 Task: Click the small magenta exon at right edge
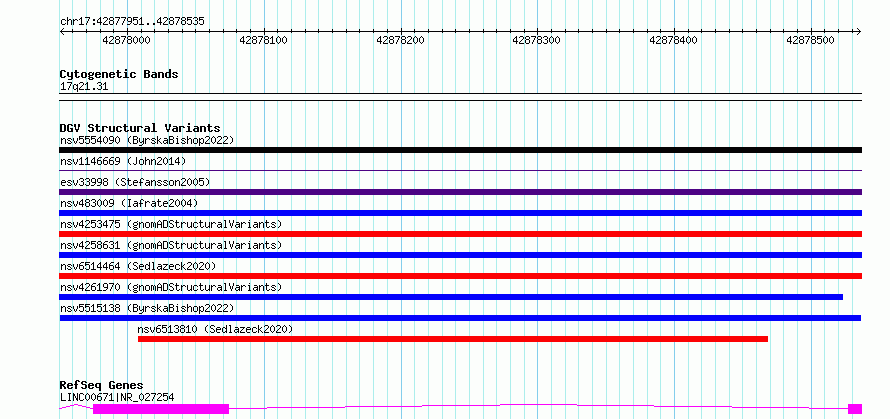(x=855, y=409)
